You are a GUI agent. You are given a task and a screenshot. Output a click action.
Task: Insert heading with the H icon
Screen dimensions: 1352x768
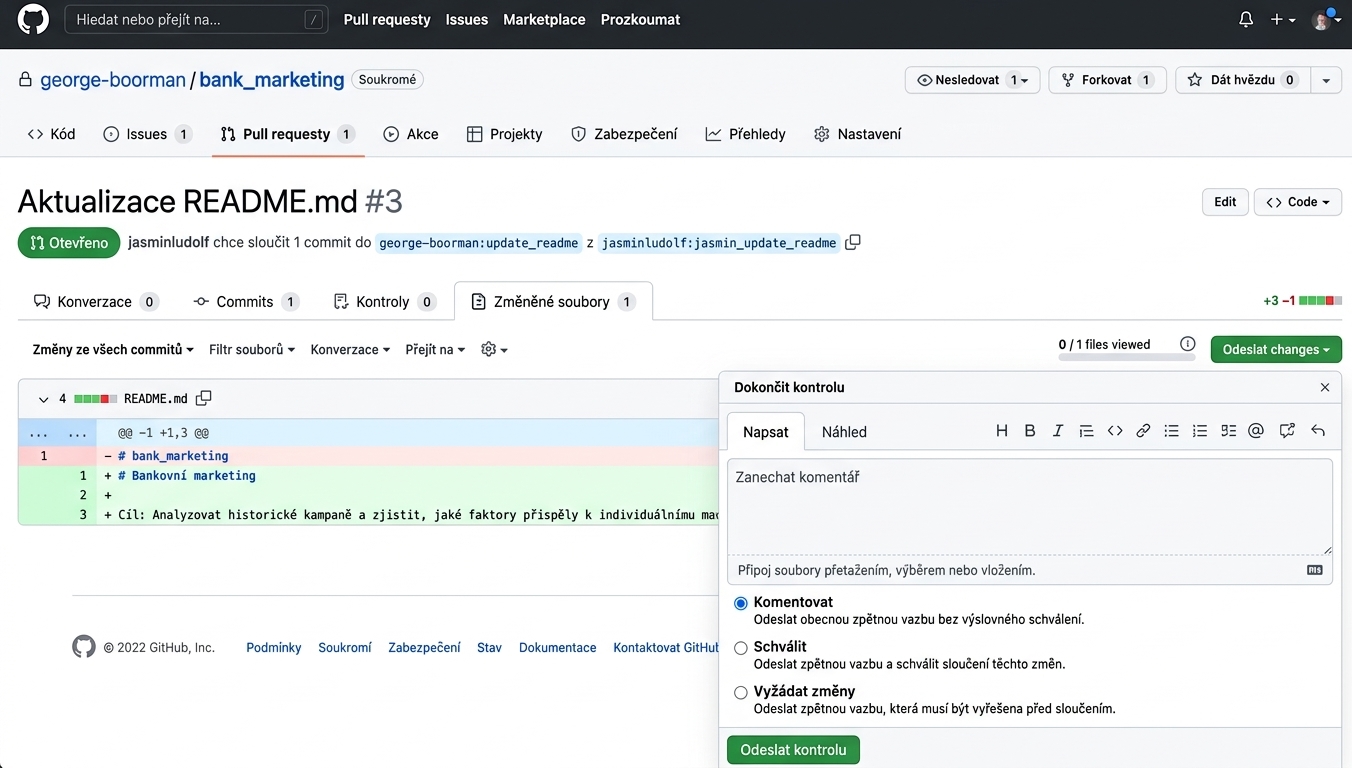[x=1002, y=431]
